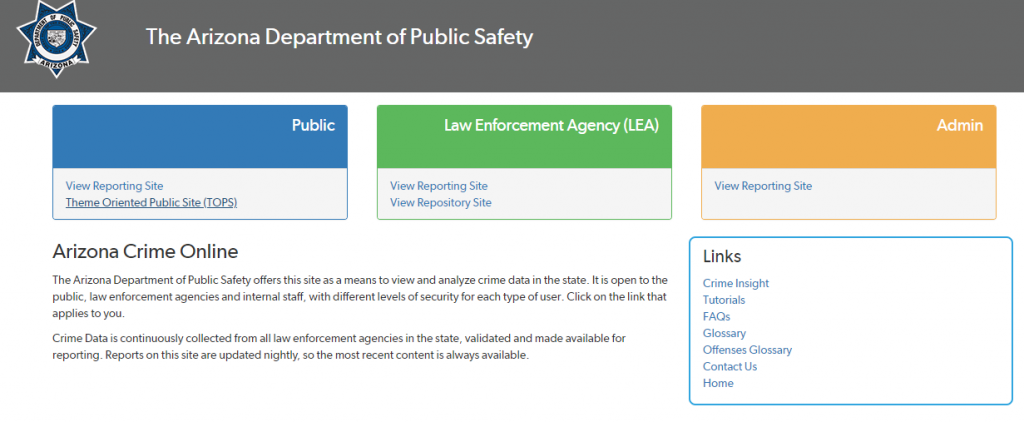Open the Offenses Glossary link
The height and width of the screenshot is (422, 1024).
pyautogui.click(x=747, y=350)
